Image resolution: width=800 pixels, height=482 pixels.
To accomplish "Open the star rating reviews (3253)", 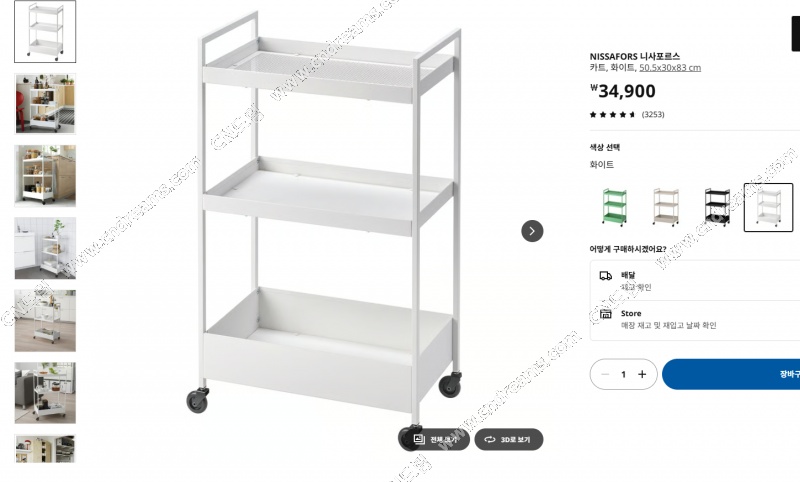I will (x=625, y=114).
